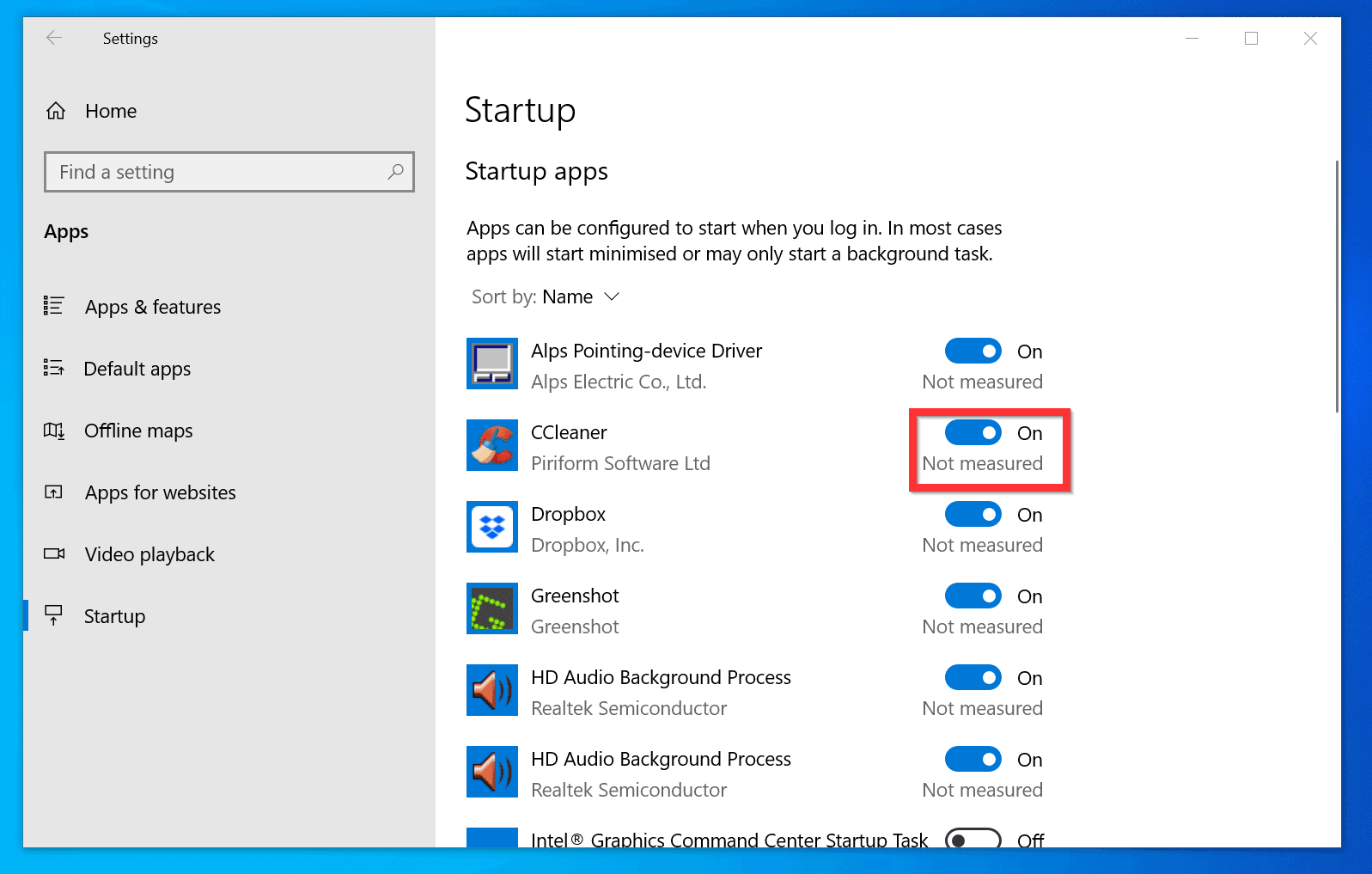The width and height of the screenshot is (1372, 874).
Task: Click the Startup apps heading
Action: click(x=536, y=172)
